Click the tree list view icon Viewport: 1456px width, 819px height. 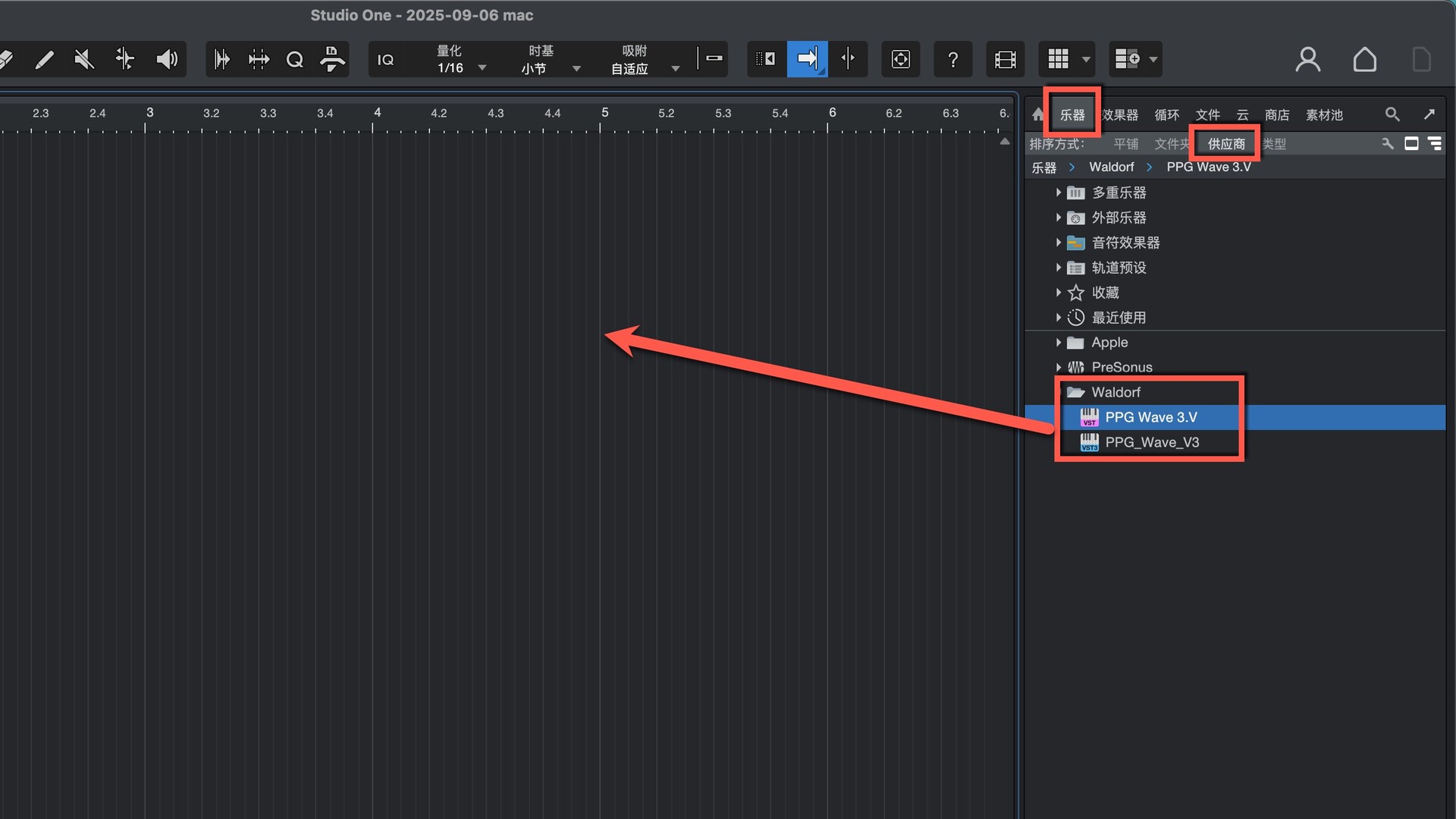(x=1435, y=143)
